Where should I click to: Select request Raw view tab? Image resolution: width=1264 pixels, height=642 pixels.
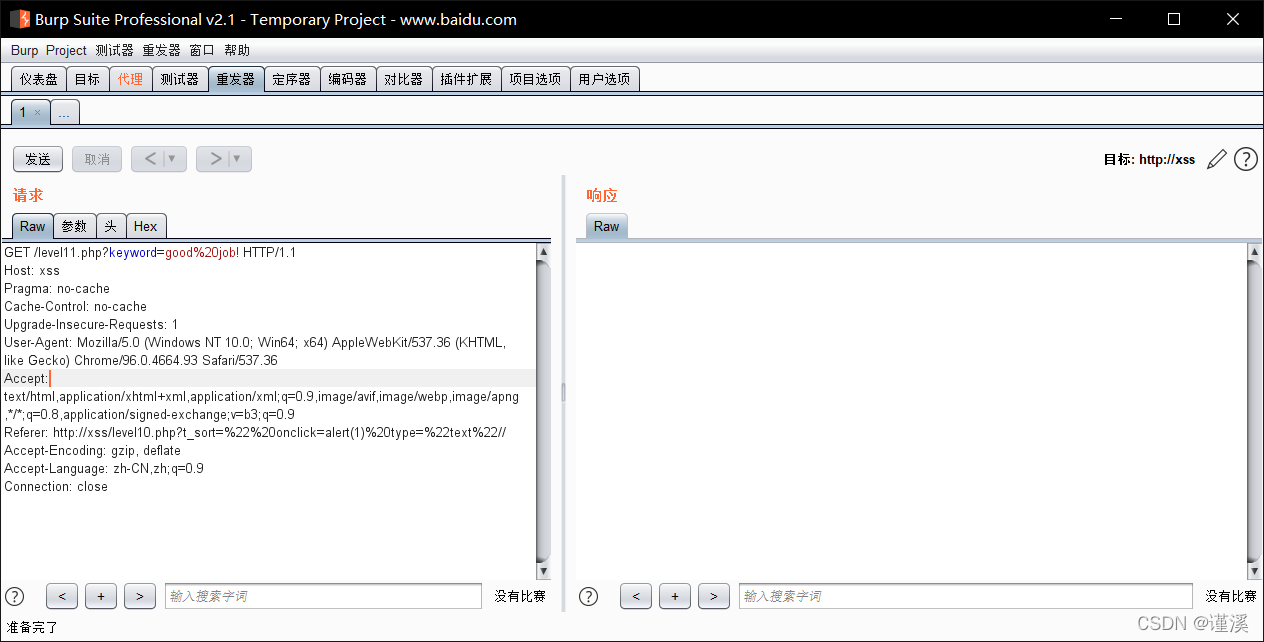pos(32,226)
